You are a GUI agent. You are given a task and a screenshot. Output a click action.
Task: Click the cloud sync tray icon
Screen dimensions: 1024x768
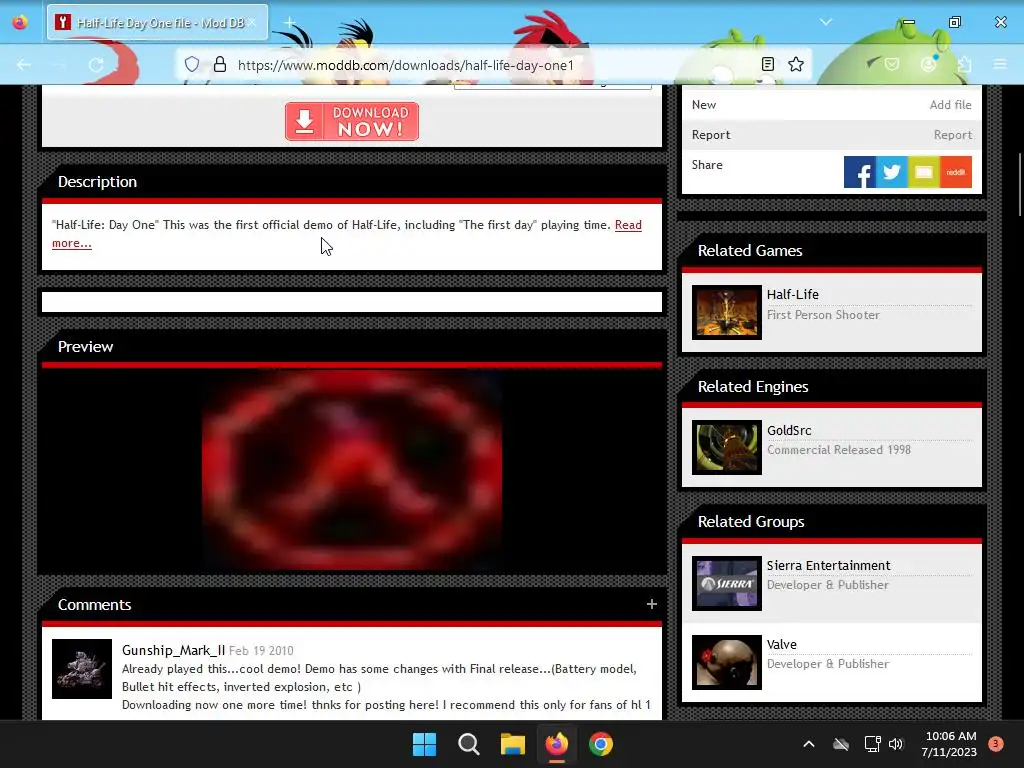841,744
